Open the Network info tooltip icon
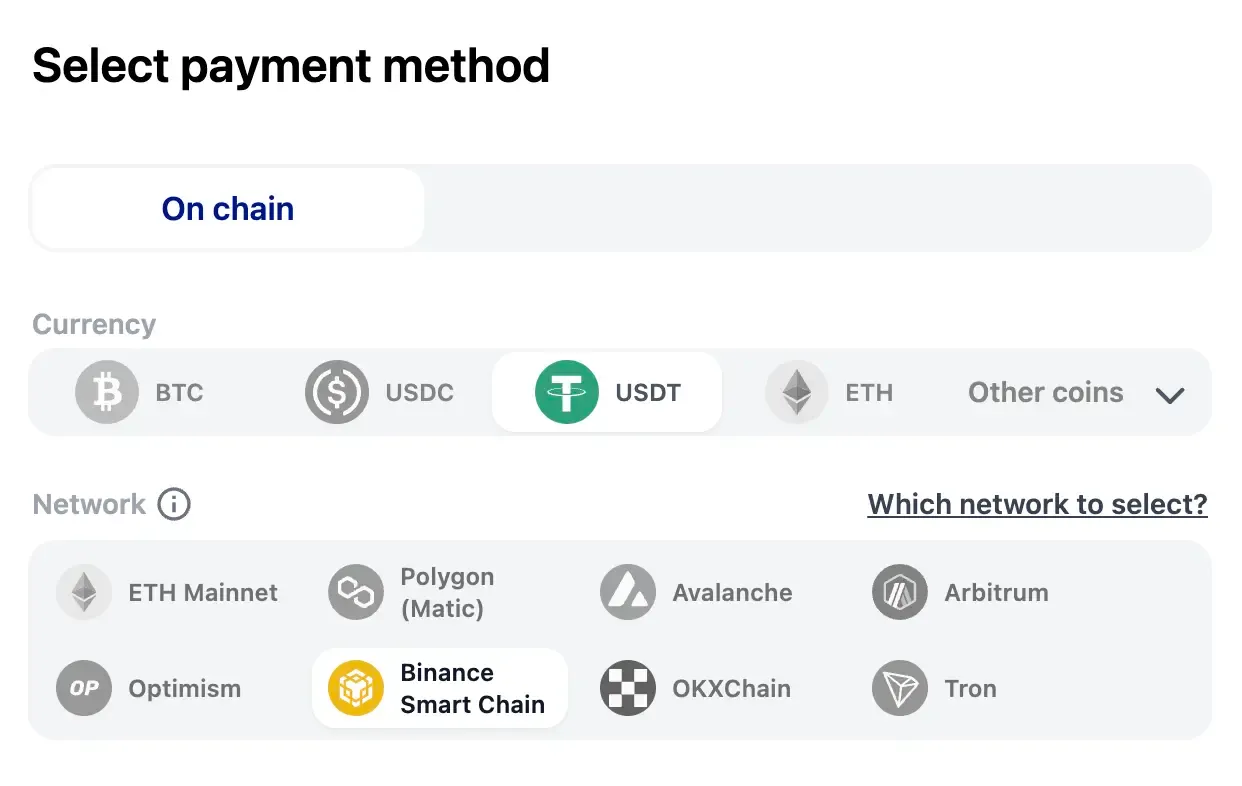Screen dimensions: 1242x786 coord(175,504)
